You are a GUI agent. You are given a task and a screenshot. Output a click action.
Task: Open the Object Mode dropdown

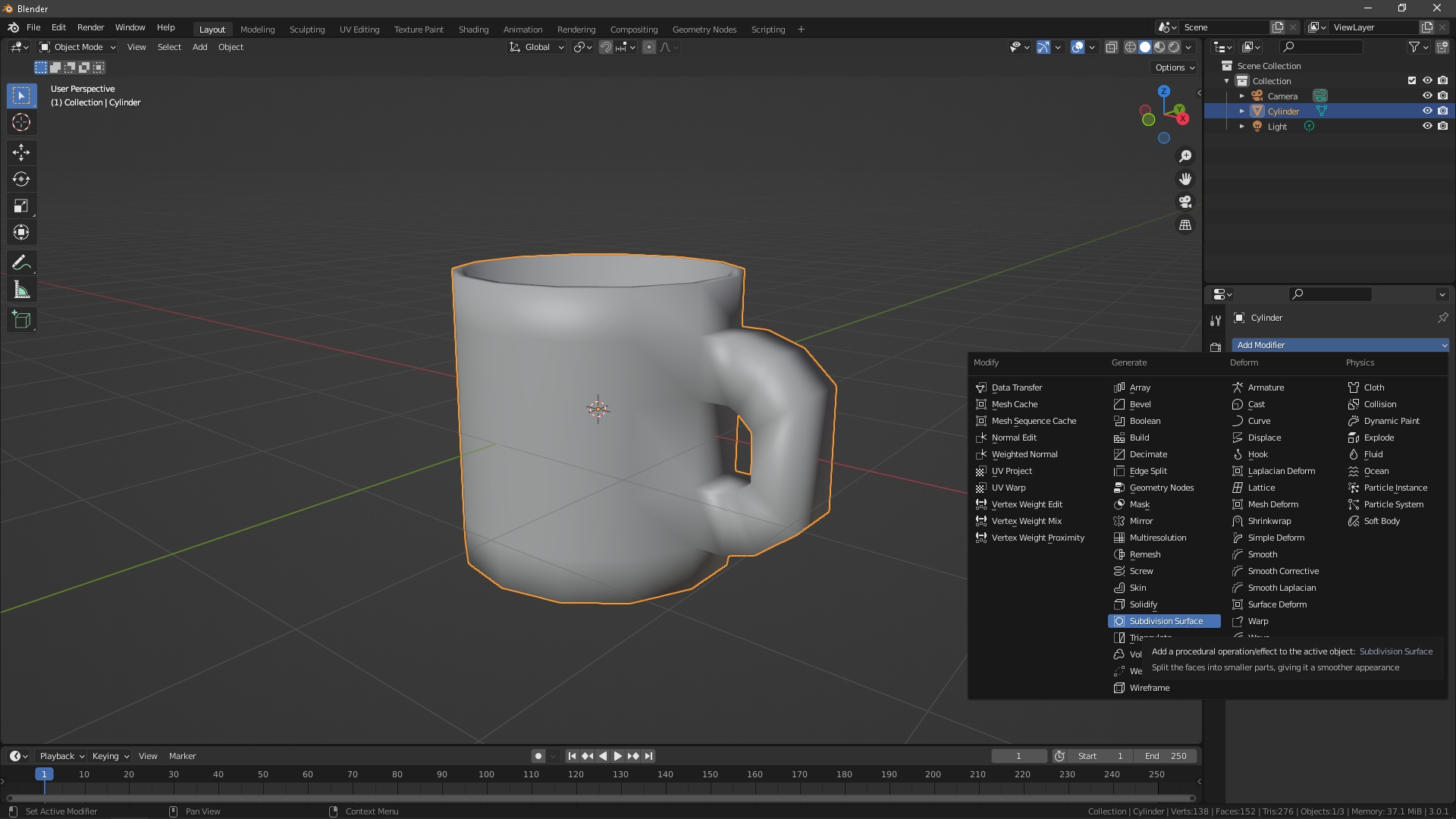tap(77, 47)
